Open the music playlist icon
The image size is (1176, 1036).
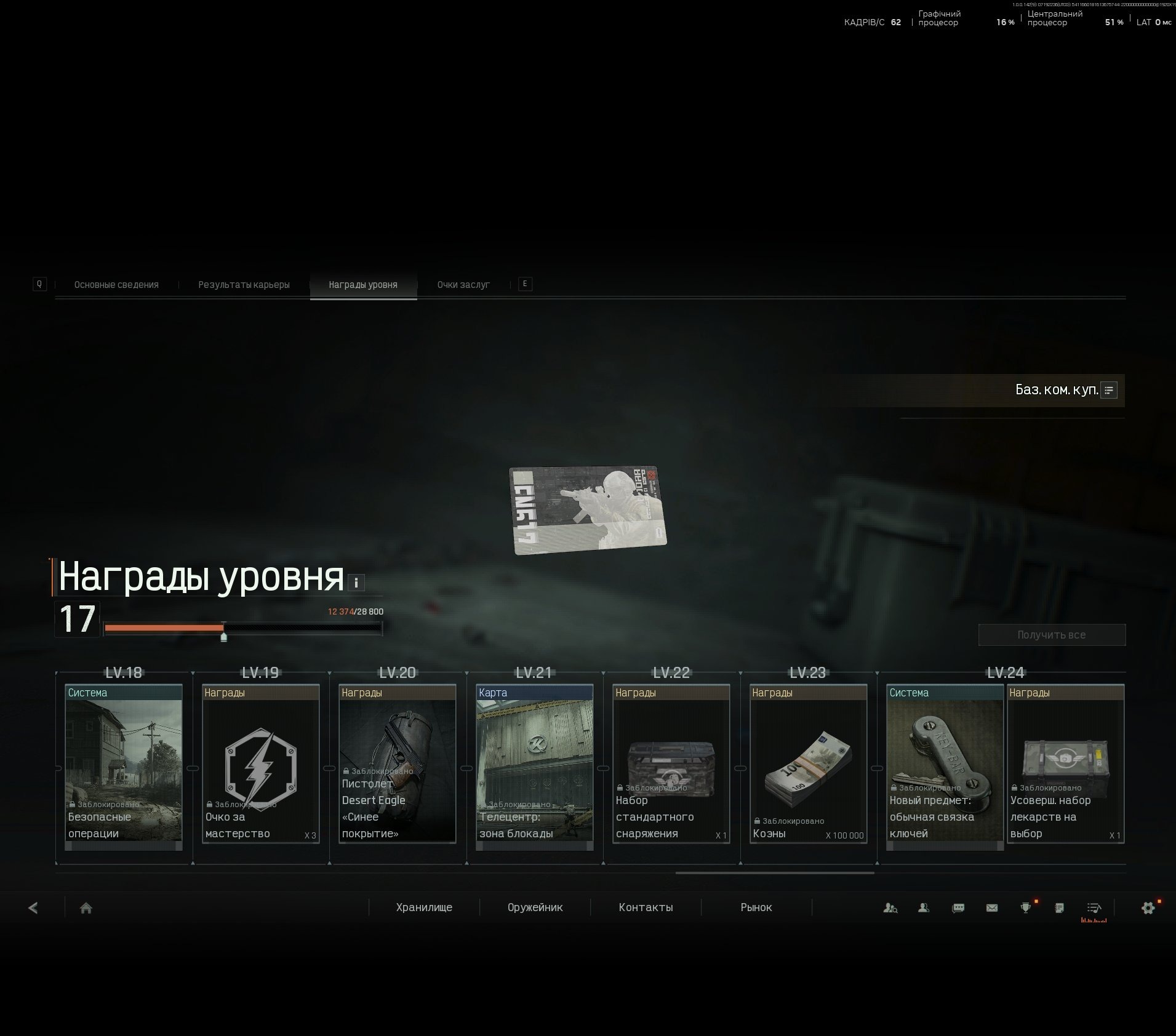(1094, 907)
